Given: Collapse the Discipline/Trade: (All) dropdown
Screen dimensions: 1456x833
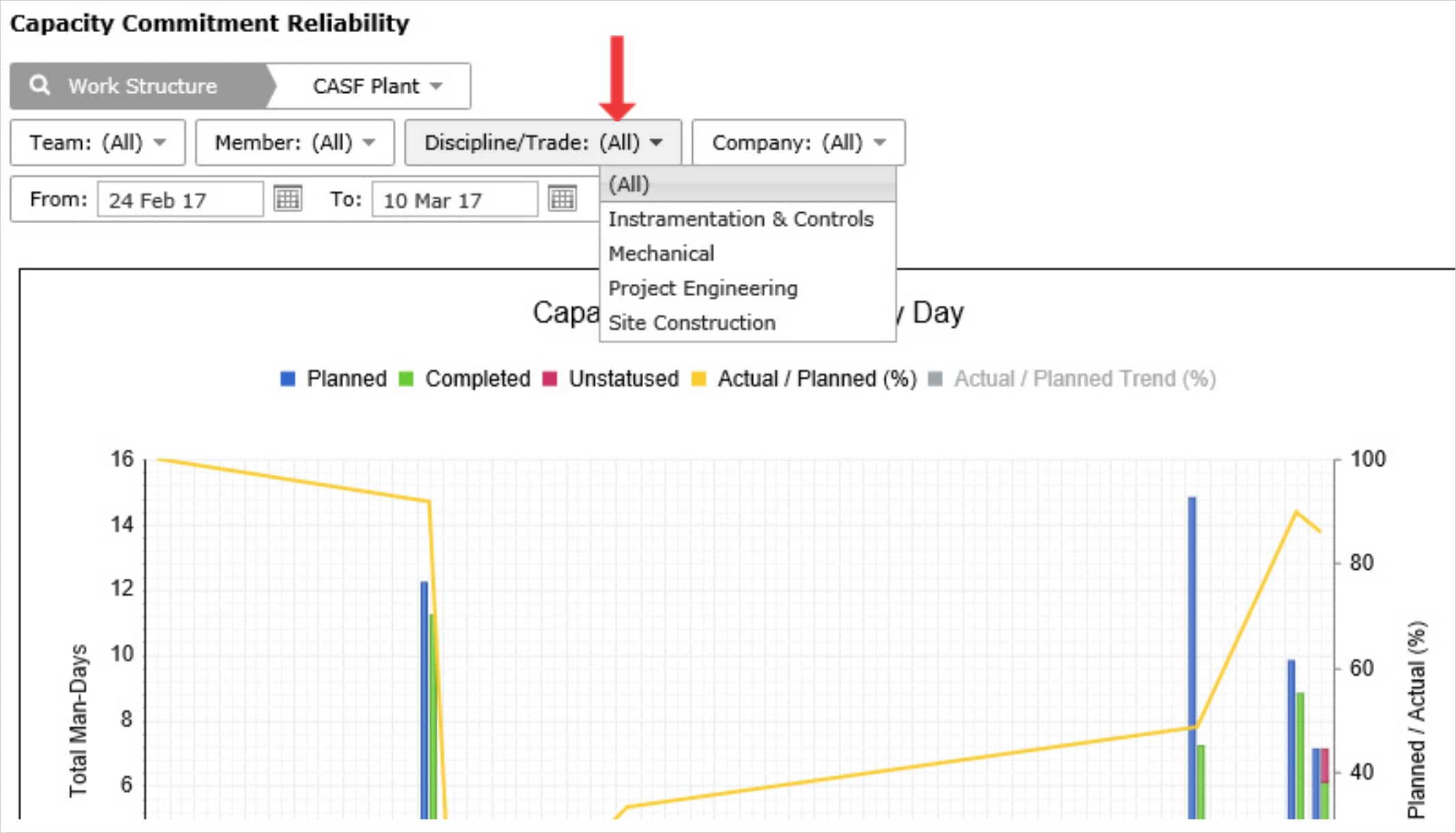Looking at the screenshot, I should (543, 143).
